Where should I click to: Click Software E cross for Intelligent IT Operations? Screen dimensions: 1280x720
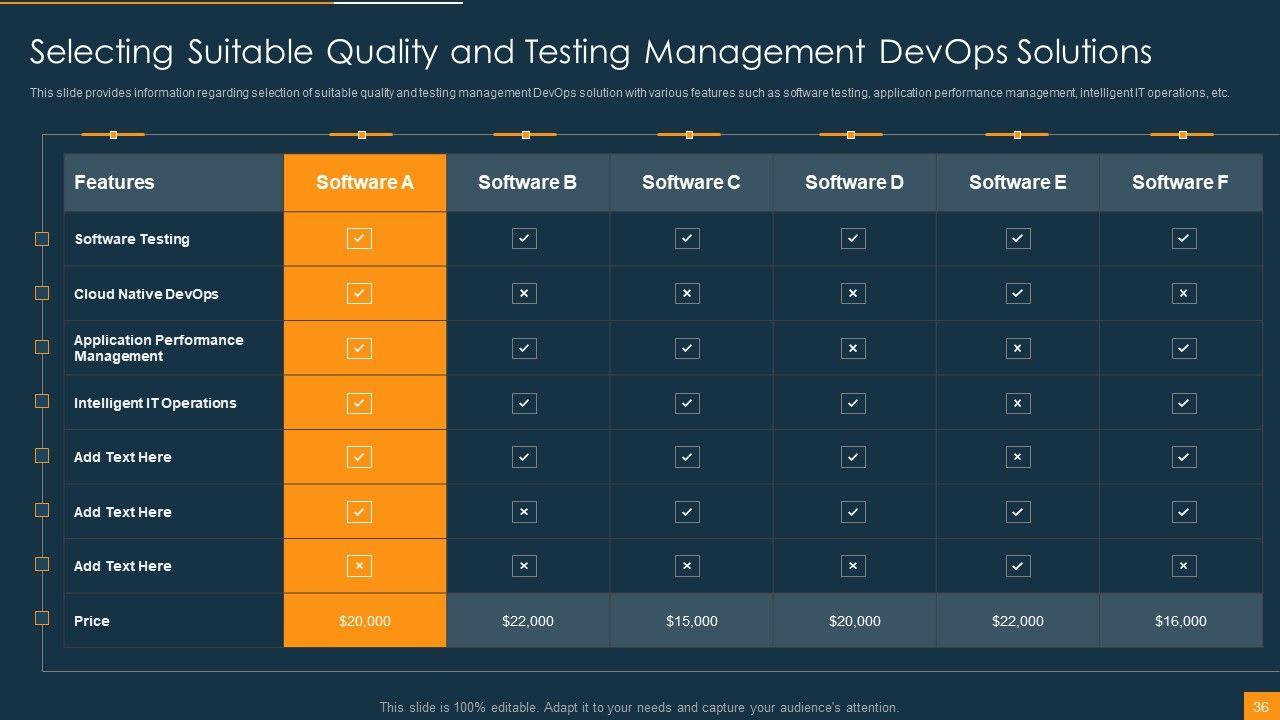pos(1017,403)
